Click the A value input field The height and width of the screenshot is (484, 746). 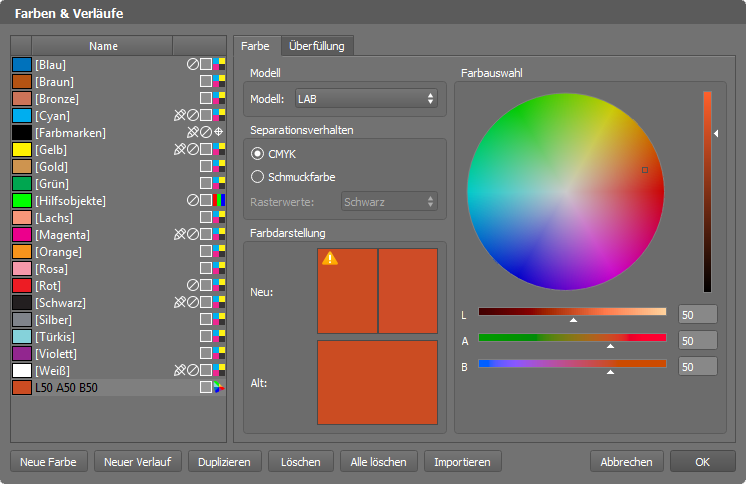click(x=697, y=341)
